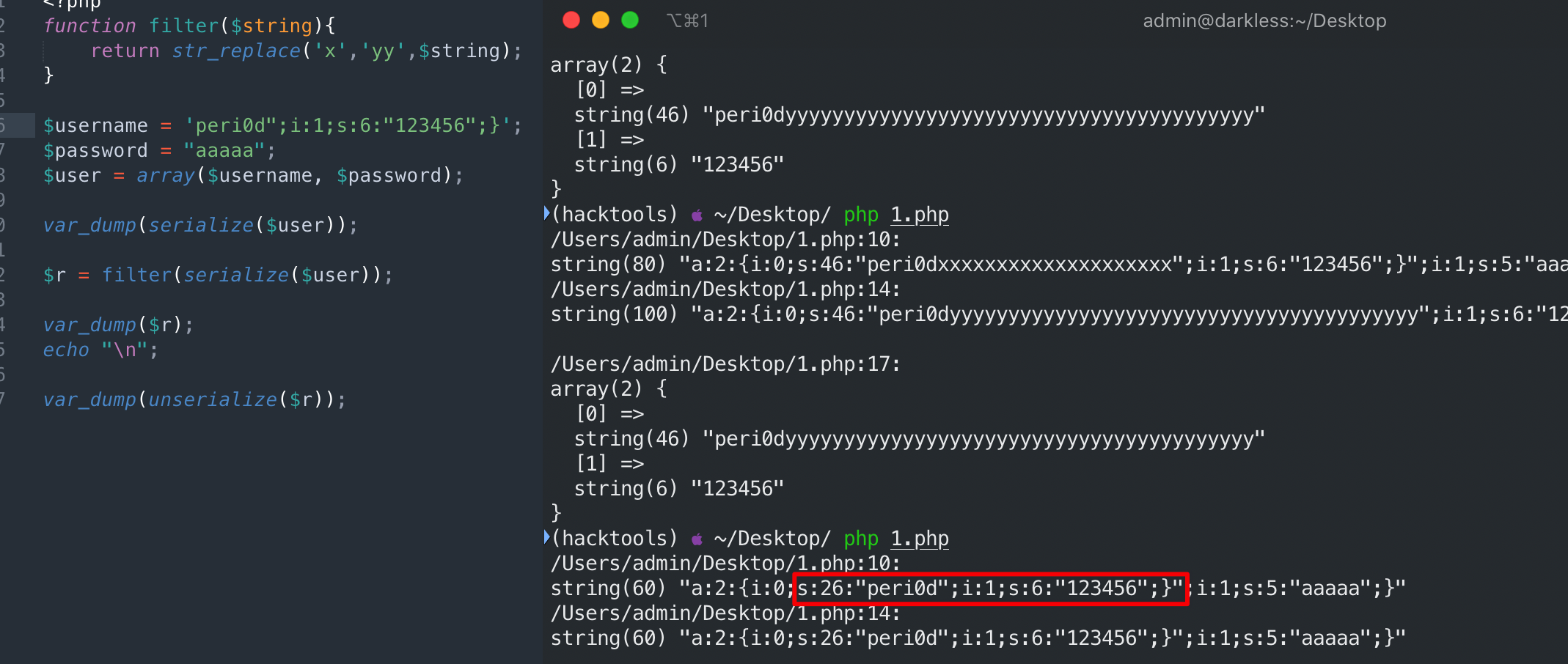Screen dimensions: 1568x664
Task: Click the green php command in first prompt
Action: [861, 215]
